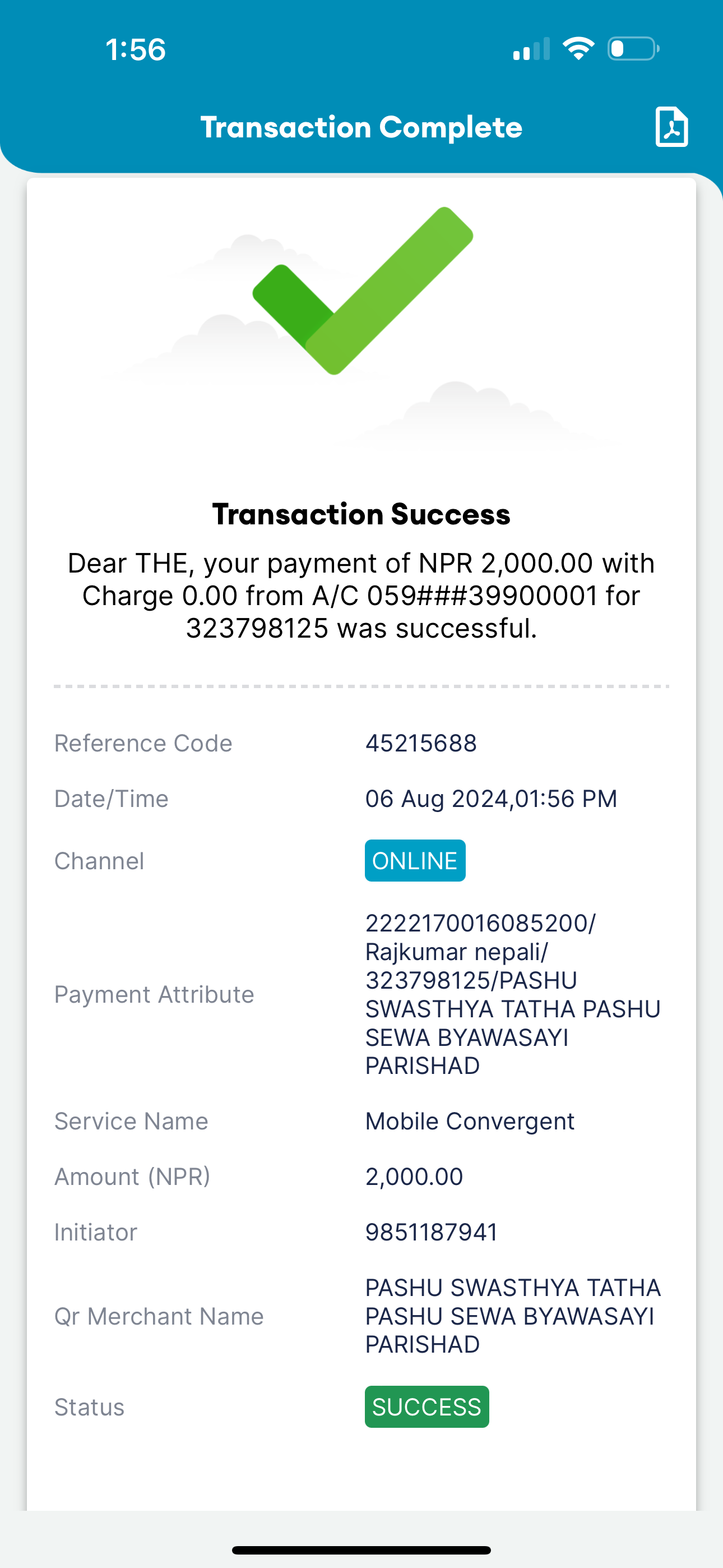
Task: Select the Qr Merchant Name value
Action: [513, 1316]
